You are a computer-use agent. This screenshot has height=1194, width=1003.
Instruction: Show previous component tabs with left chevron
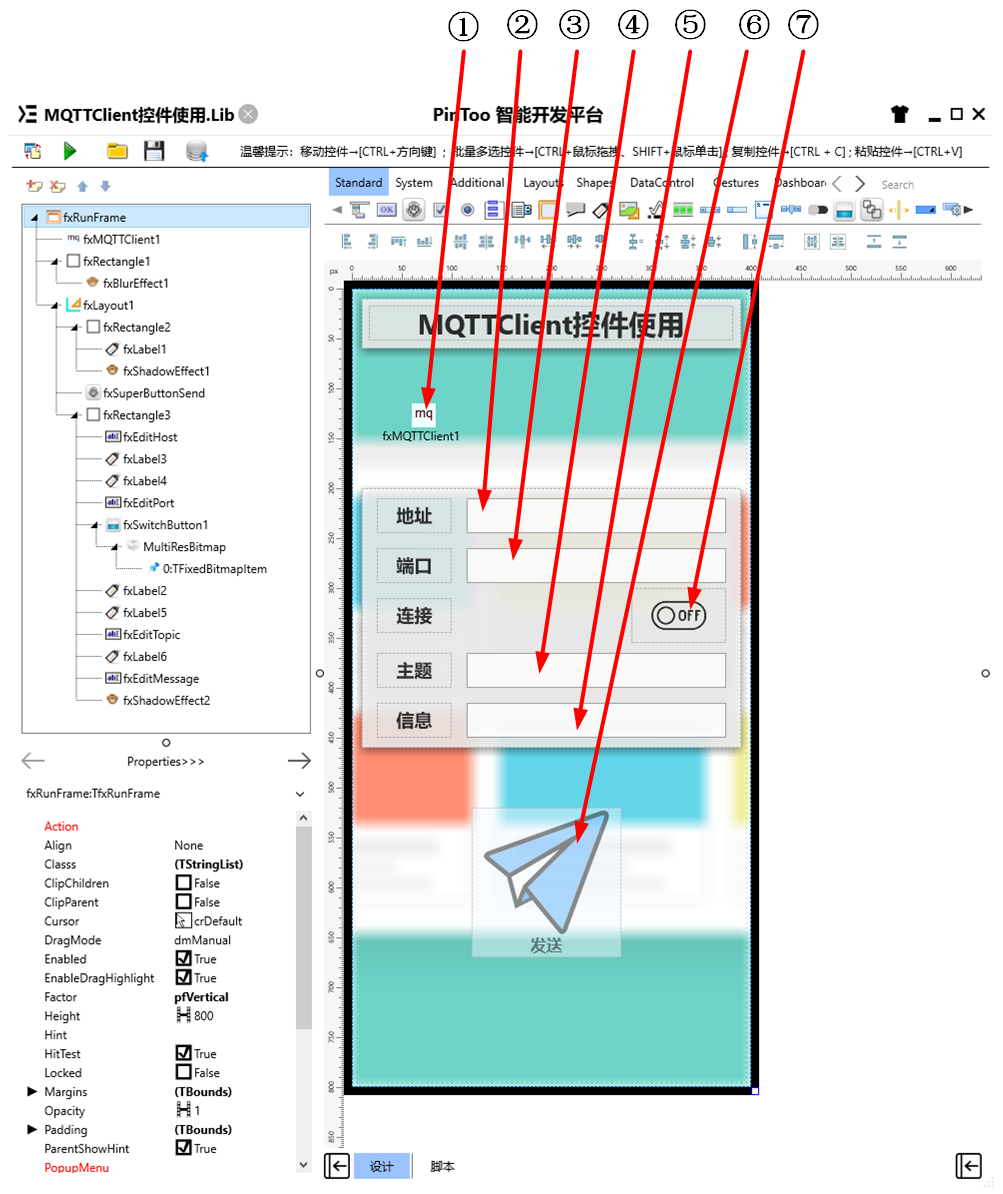[x=837, y=184]
